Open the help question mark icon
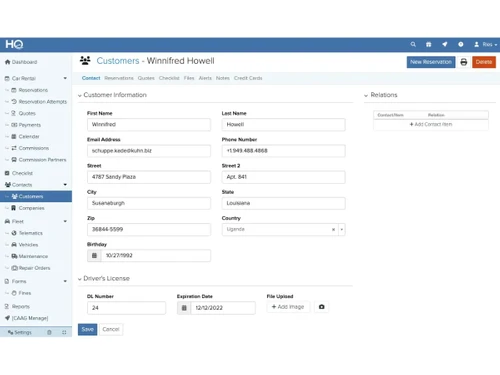The height and width of the screenshot is (375, 500). pos(461,44)
